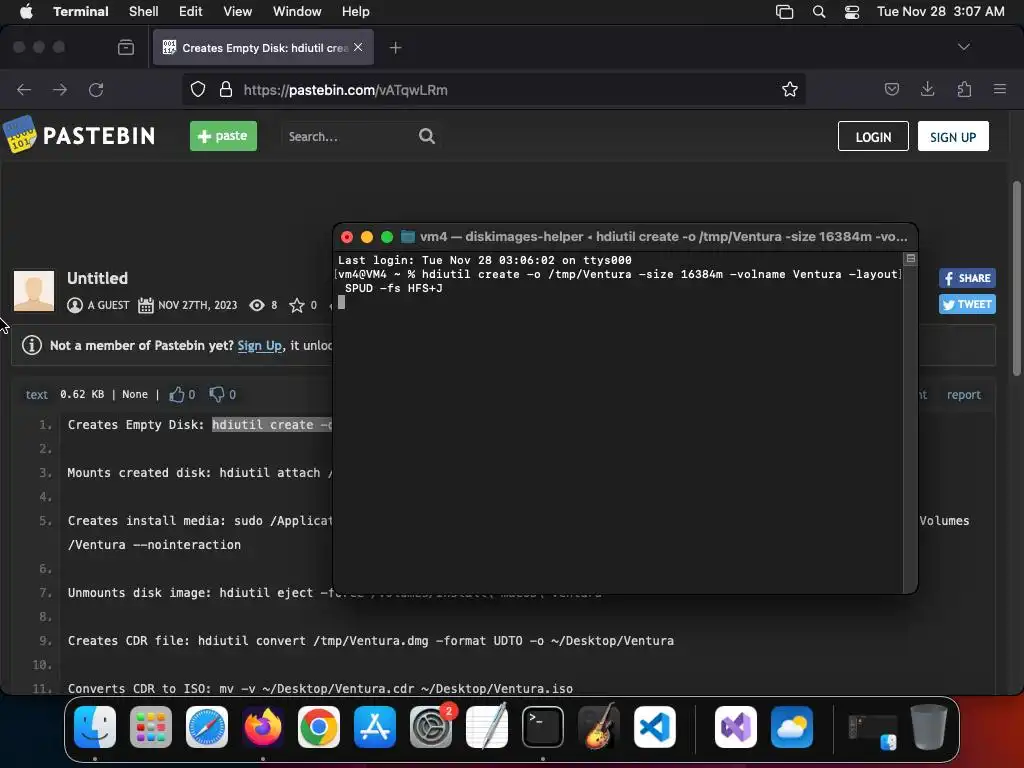This screenshot has height=768, width=1024.
Task: Open Launchpad from the Dock
Action: point(151,727)
